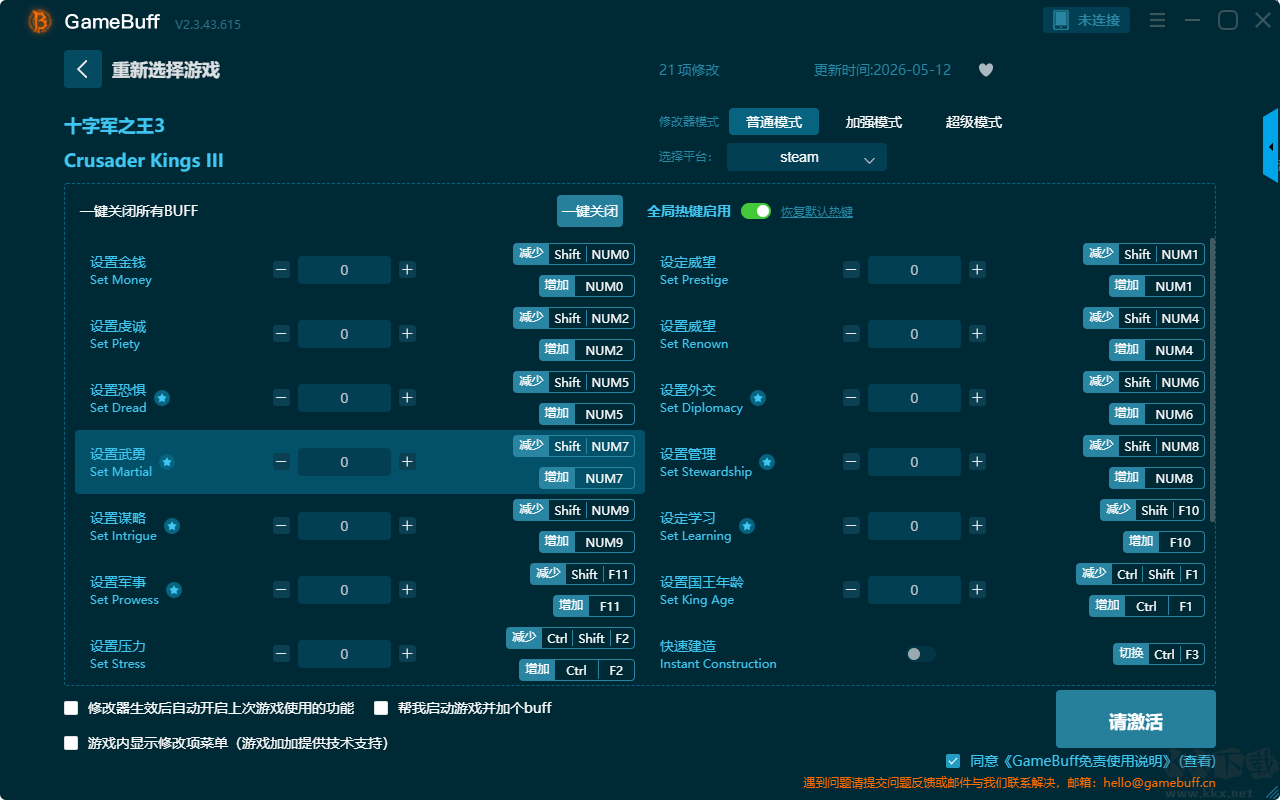Click star icon next to Set Intrigue

coord(172,526)
